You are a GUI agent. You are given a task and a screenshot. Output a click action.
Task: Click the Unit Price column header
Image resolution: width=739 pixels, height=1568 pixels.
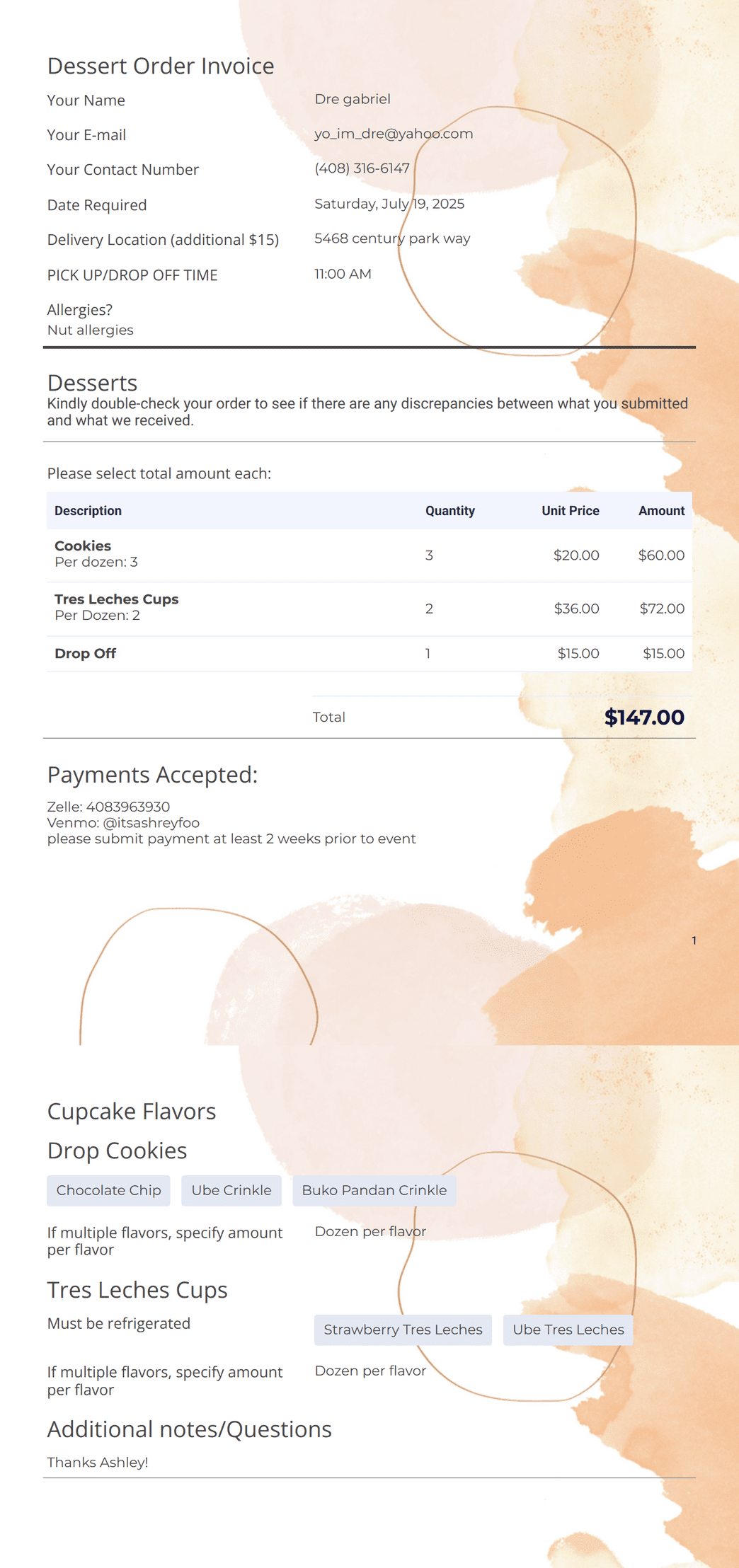(x=571, y=511)
